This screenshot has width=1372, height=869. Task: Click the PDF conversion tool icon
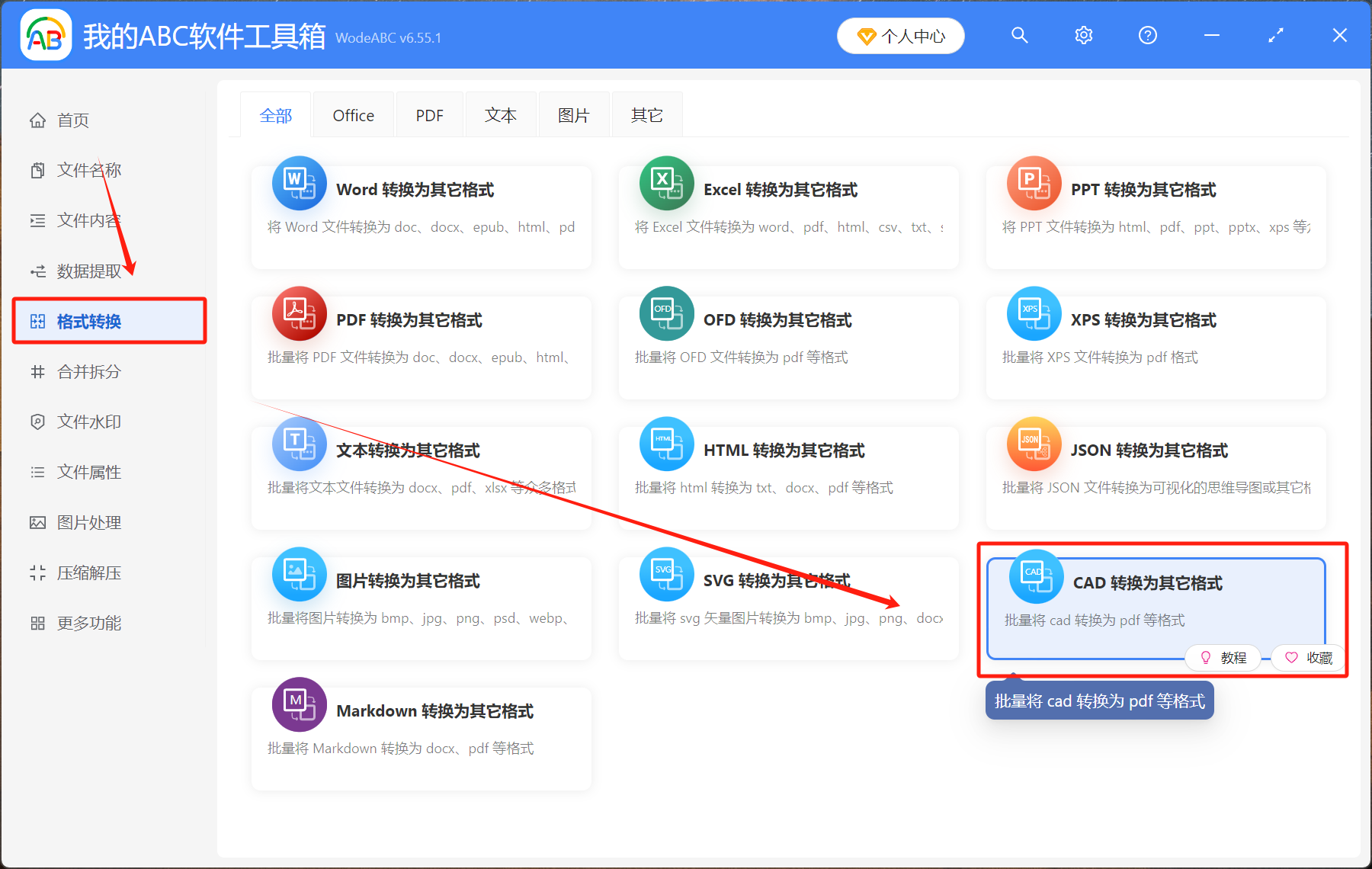[299, 313]
